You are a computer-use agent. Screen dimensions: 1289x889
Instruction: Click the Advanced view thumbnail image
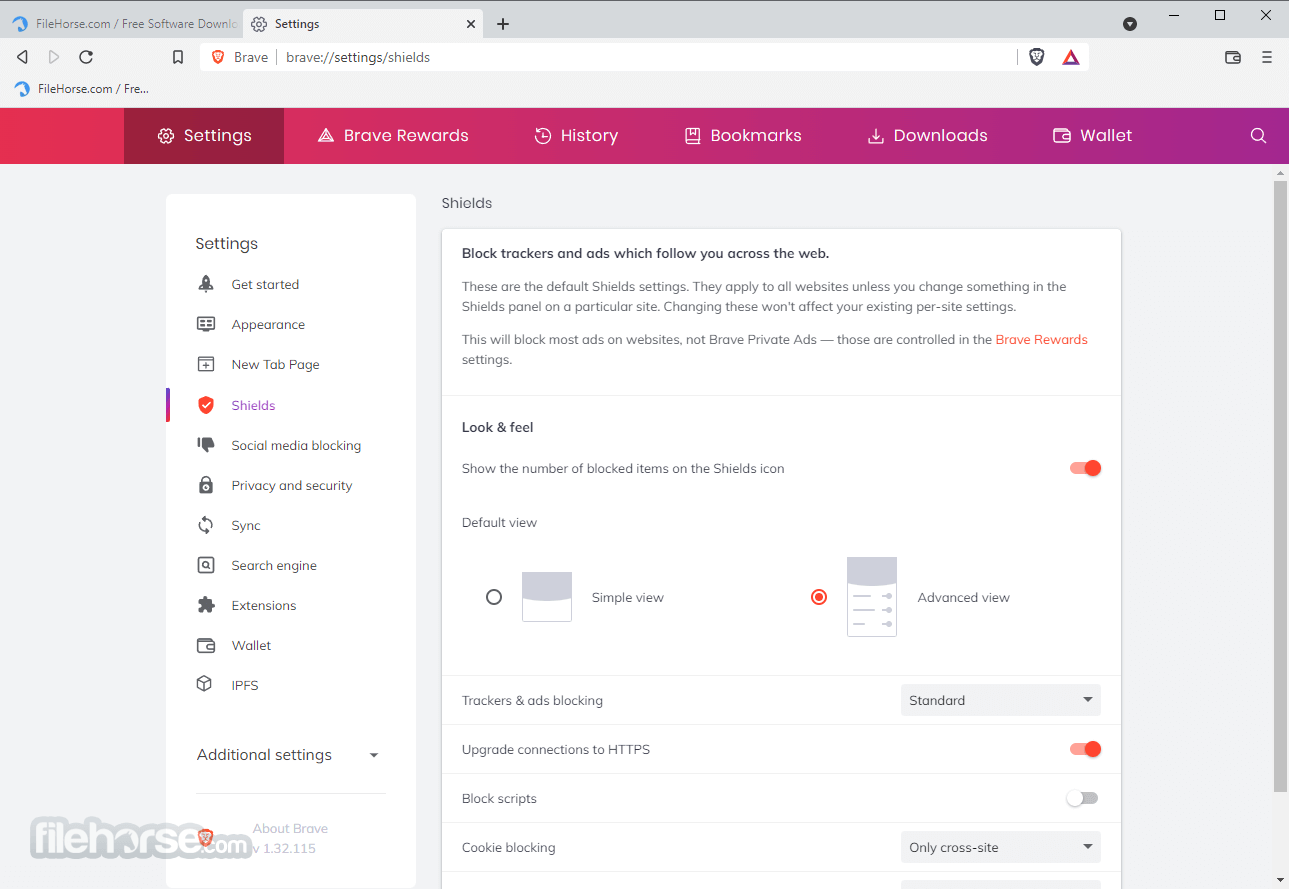(872, 597)
